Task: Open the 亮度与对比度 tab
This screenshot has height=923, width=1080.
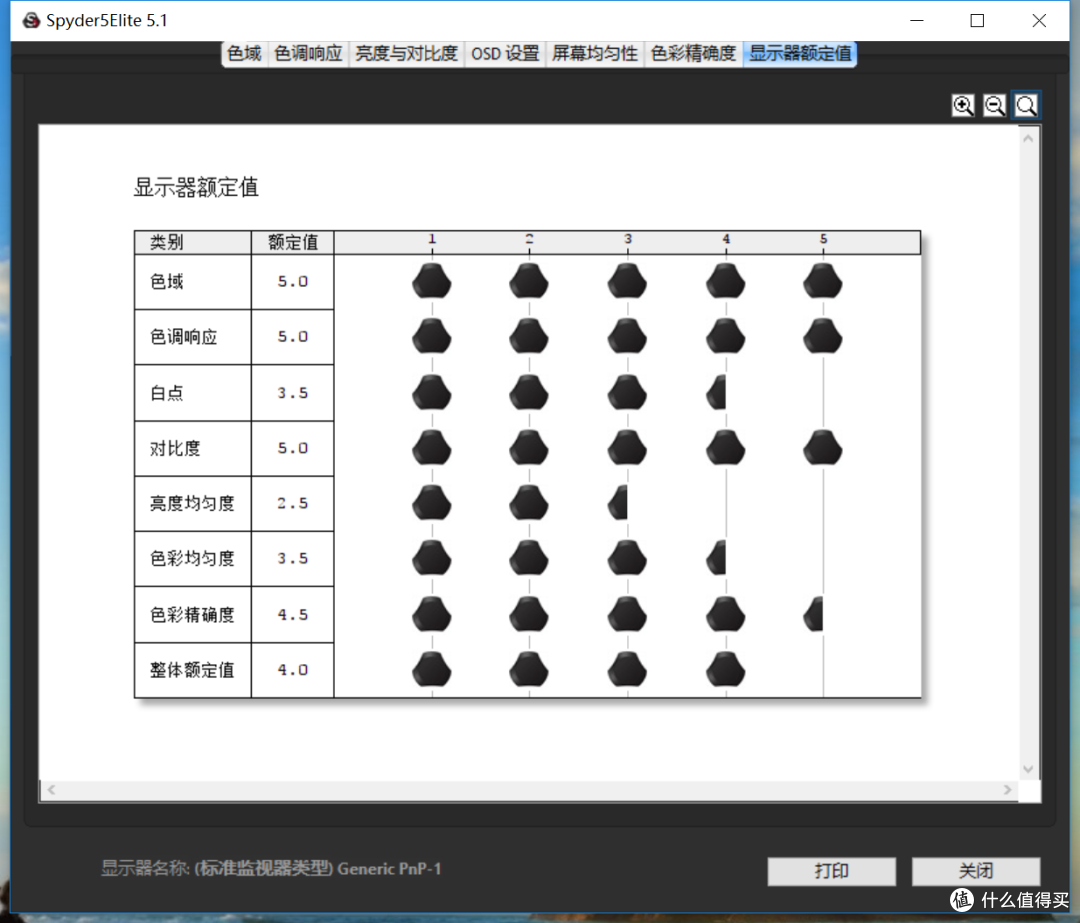Action: tap(406, 54)
